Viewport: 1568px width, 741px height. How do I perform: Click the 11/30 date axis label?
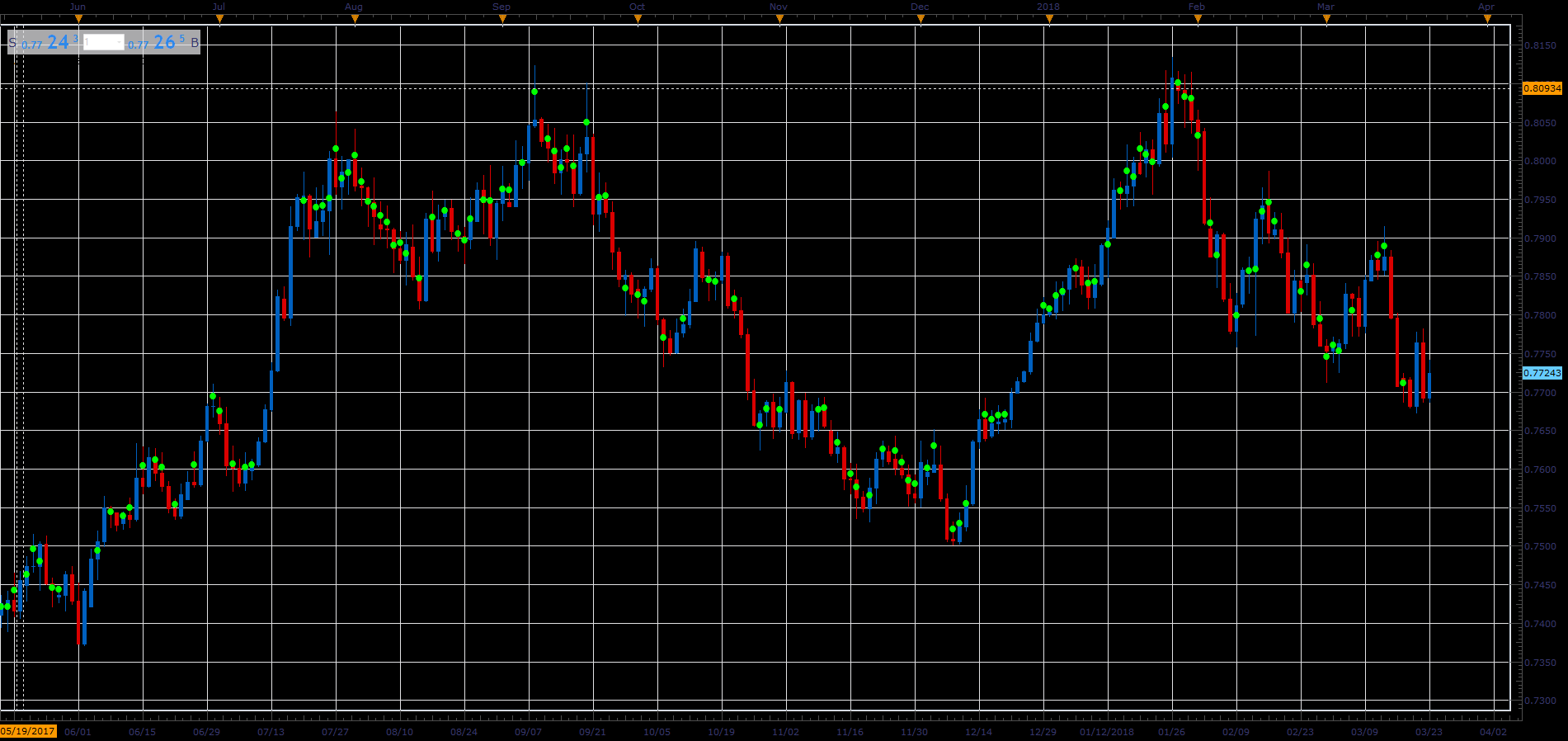(x=914, y=732)
